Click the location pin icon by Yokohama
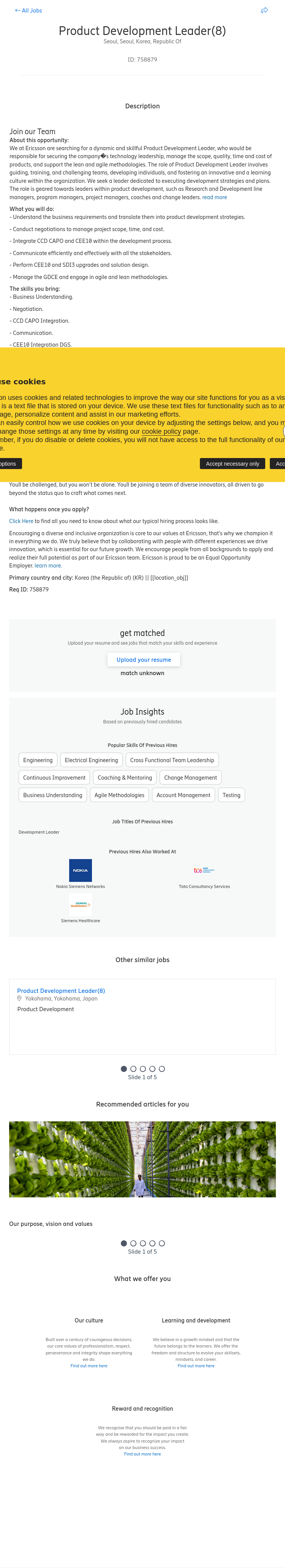The image size is (285, 1568). 19,998
